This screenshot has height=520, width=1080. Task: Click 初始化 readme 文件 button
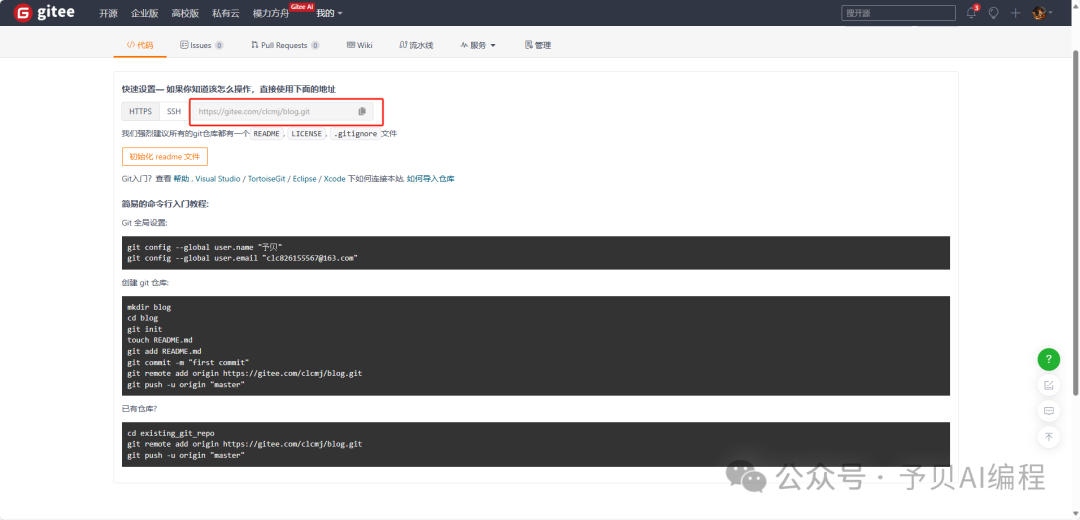[165, 156]
